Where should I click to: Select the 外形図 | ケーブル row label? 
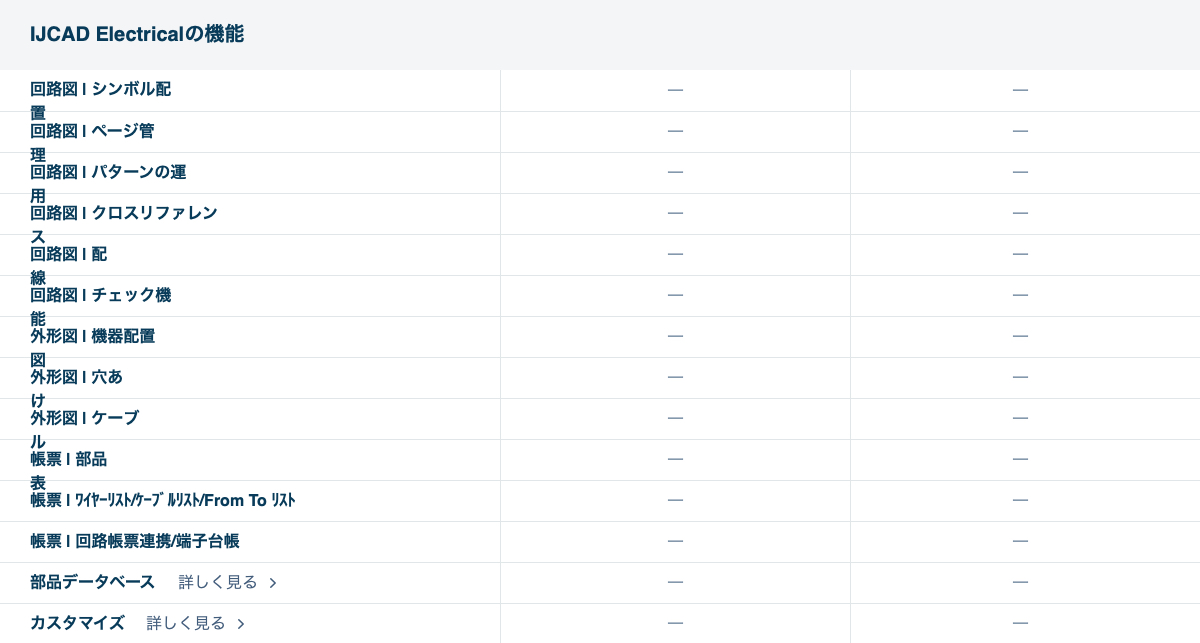point(84,418)
